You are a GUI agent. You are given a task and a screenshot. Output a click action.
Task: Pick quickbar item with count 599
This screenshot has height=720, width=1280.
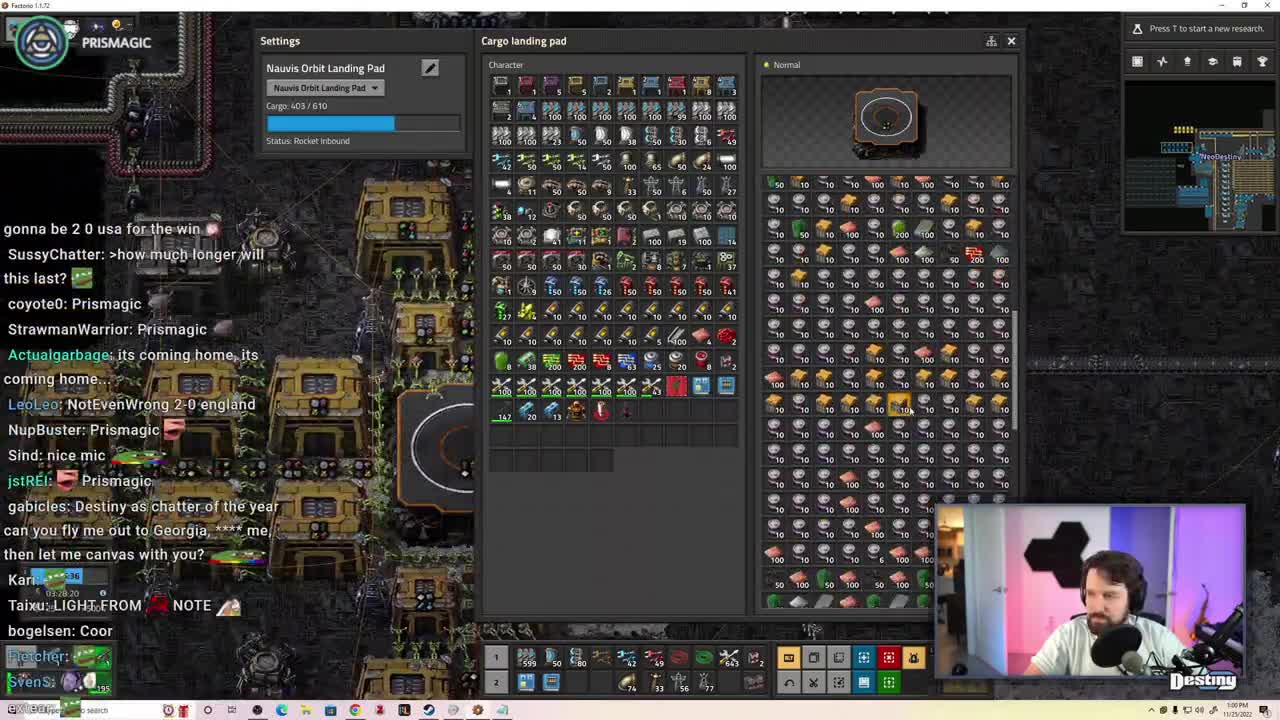coord(526,657)
